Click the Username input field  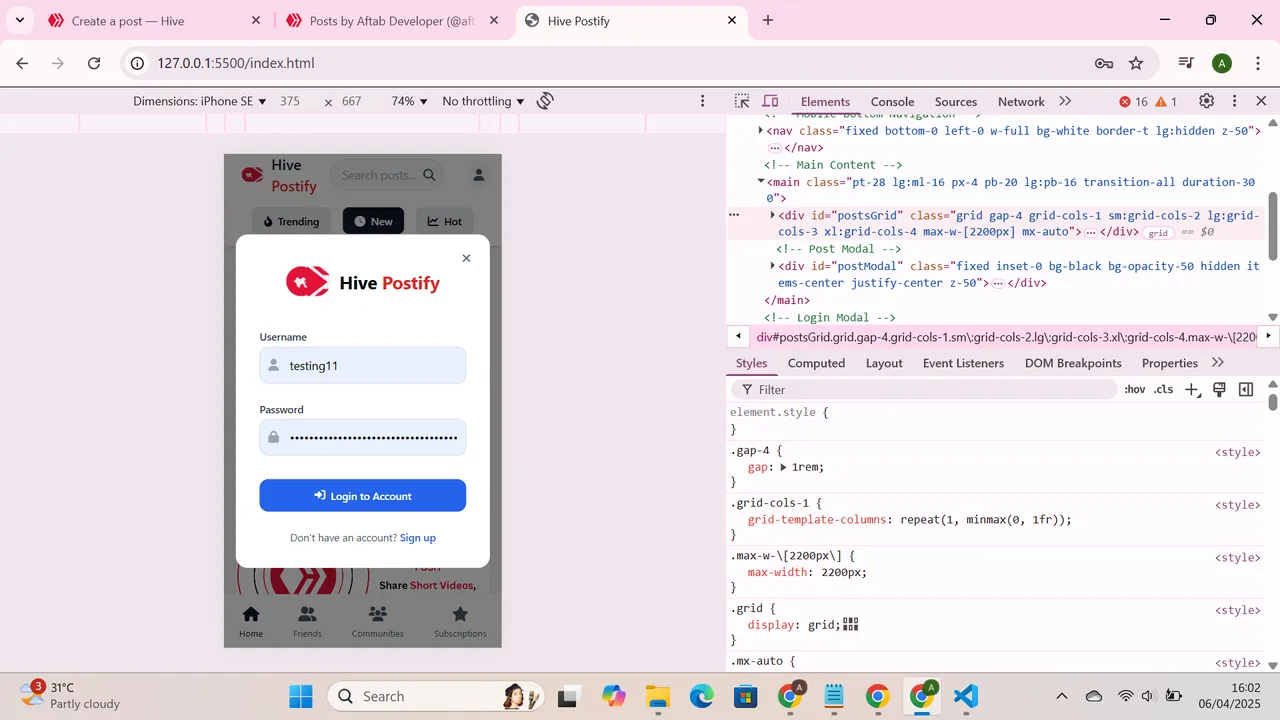point(363,365)
